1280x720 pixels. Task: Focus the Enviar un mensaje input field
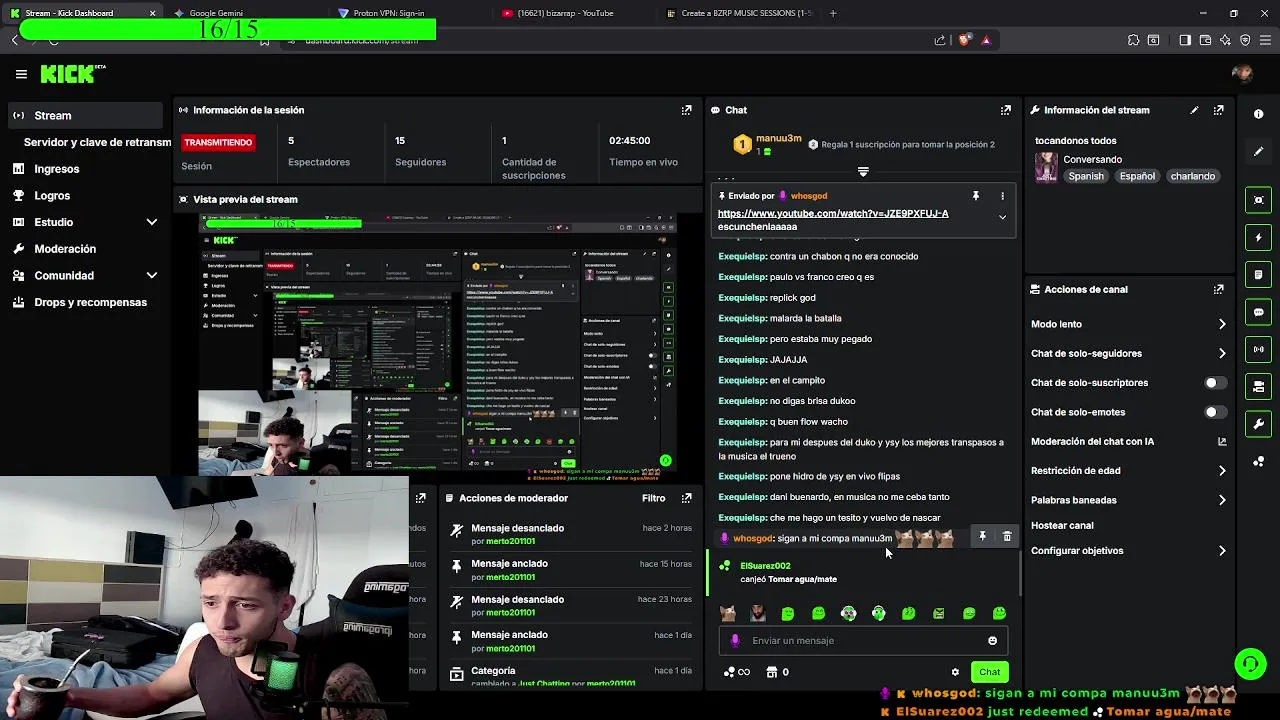tap(863, 641)
